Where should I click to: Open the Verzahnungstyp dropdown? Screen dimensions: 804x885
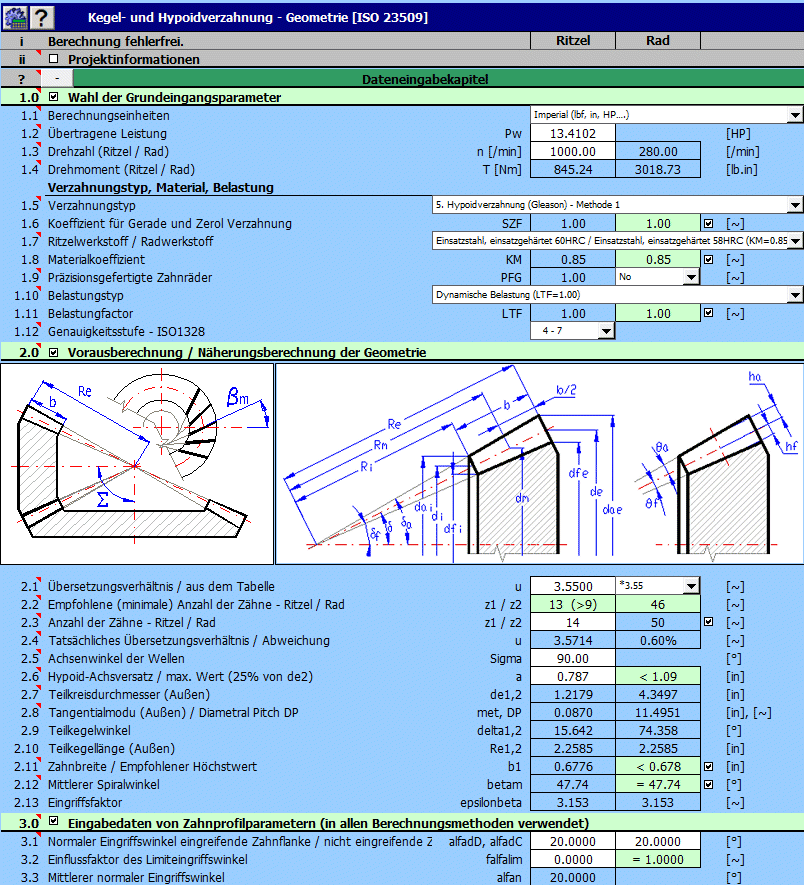795,205
